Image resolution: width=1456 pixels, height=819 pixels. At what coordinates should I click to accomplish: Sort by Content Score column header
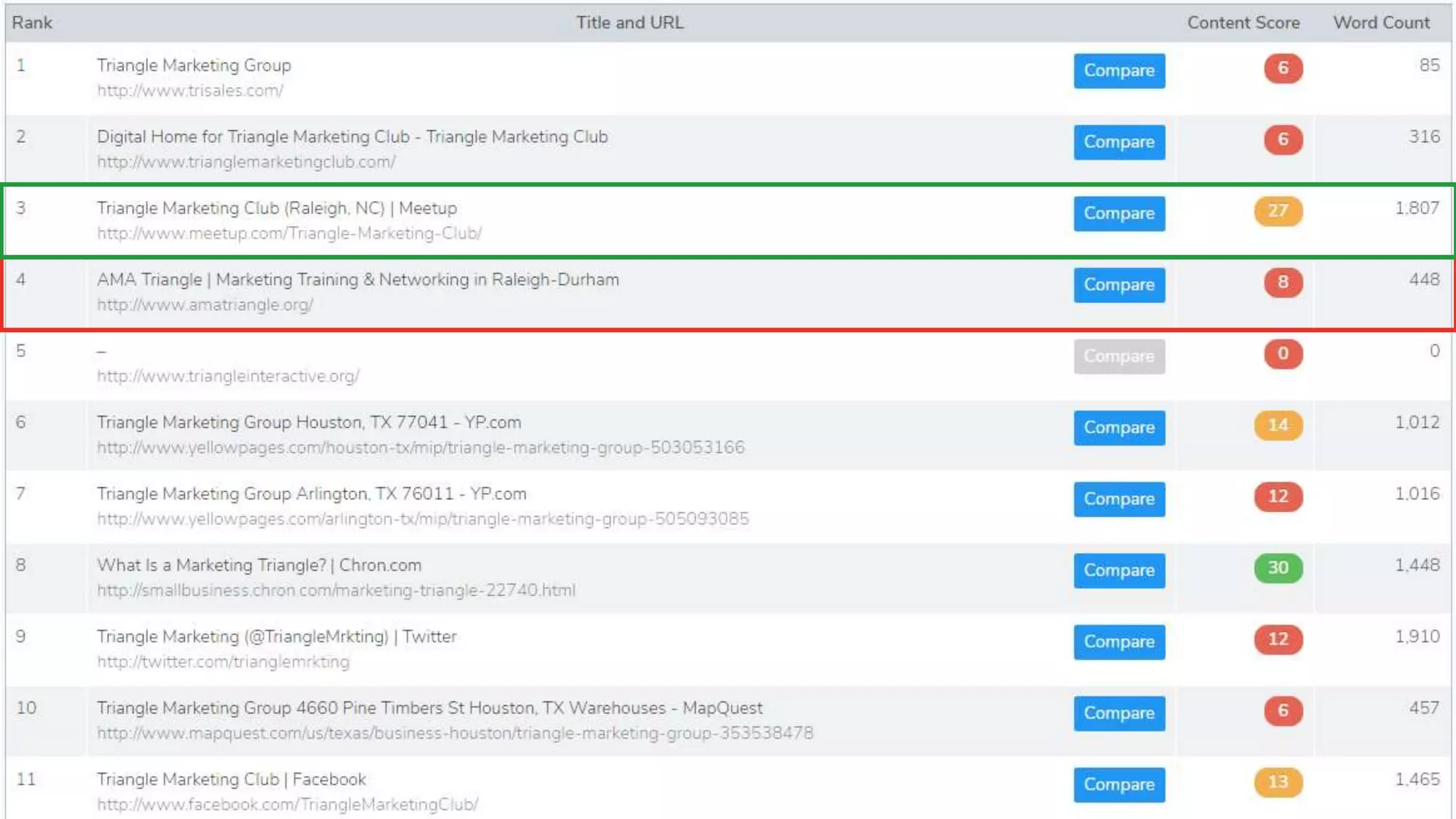coord(1243,23)
